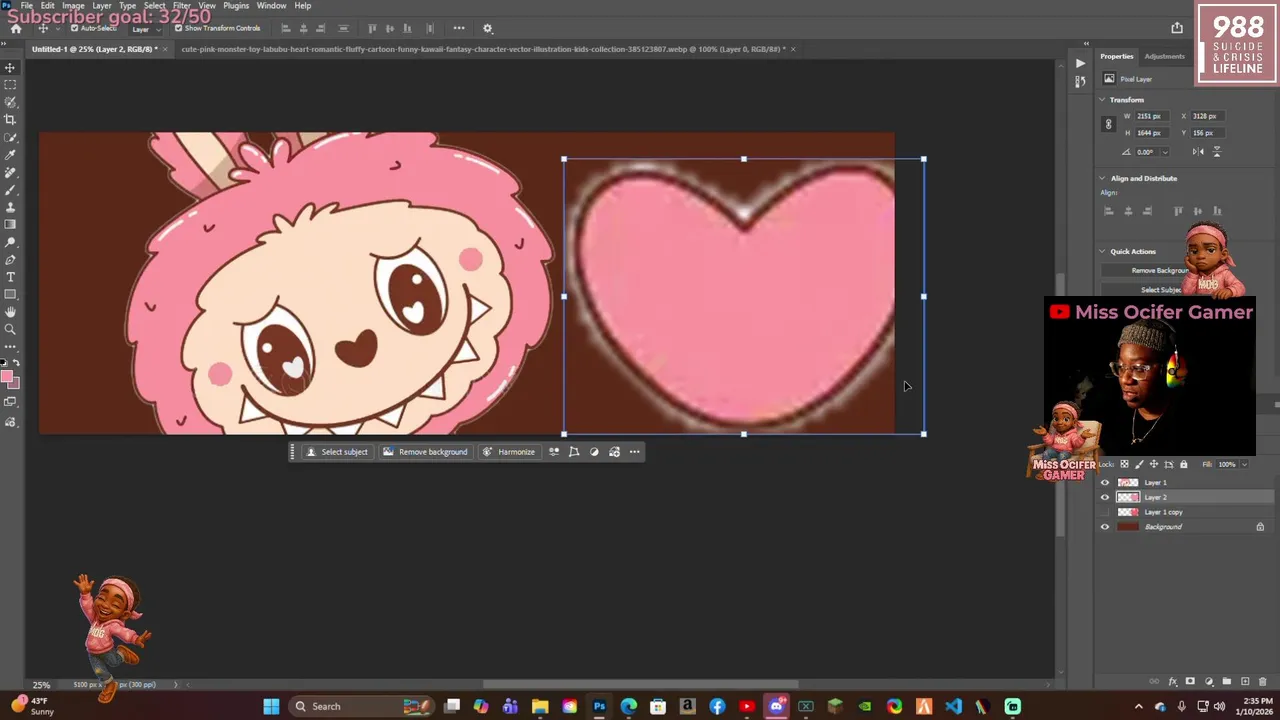
Task: Create a new layer
Action: [1244, 682]
